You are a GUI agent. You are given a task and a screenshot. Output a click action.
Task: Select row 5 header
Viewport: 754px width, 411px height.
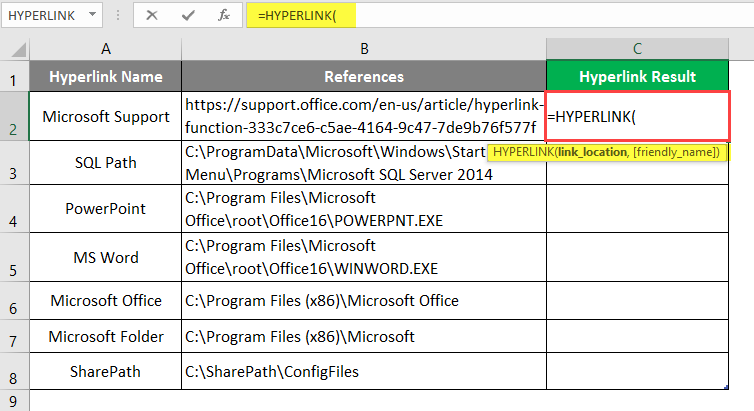[14, 258]
